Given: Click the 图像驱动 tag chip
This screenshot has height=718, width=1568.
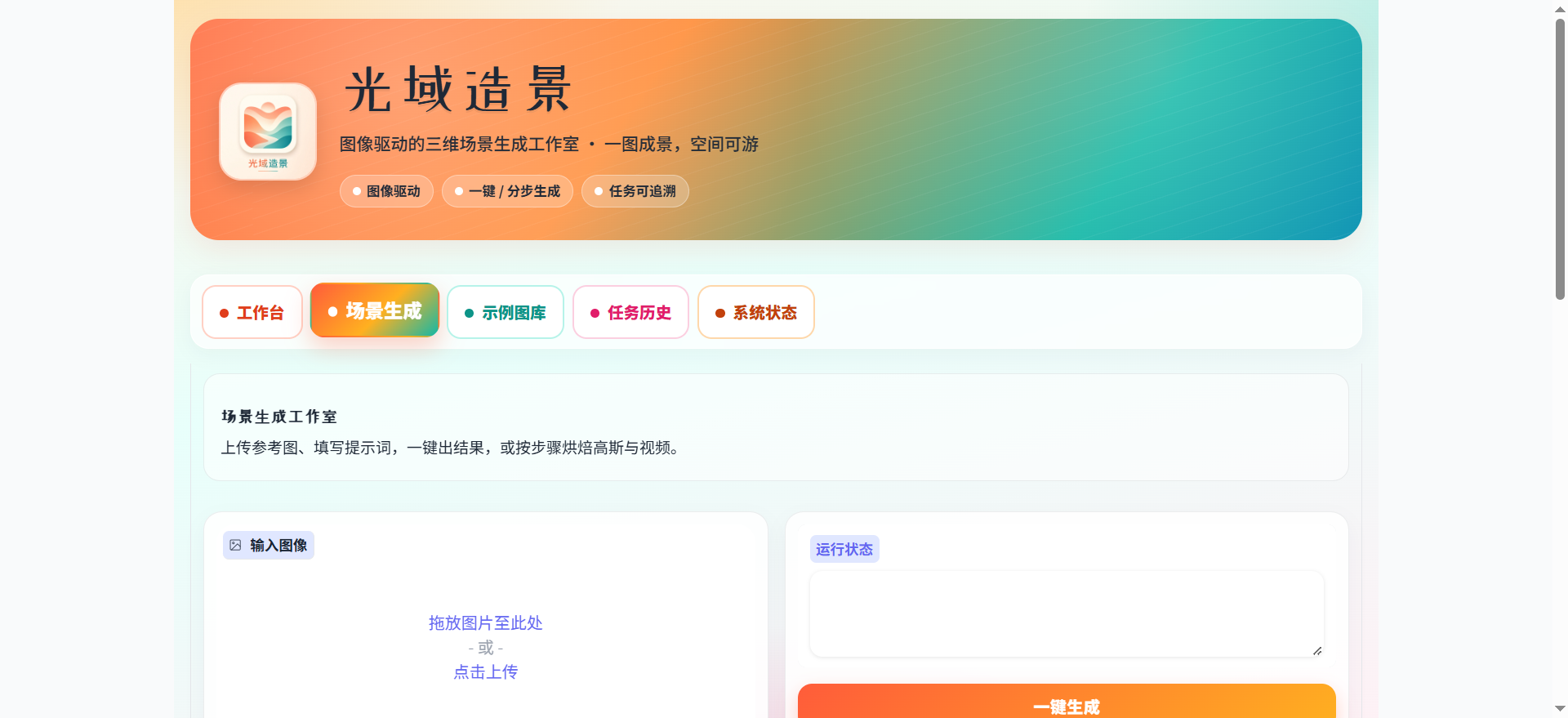Looking at the screenshot, I should [x=386, y=191].
